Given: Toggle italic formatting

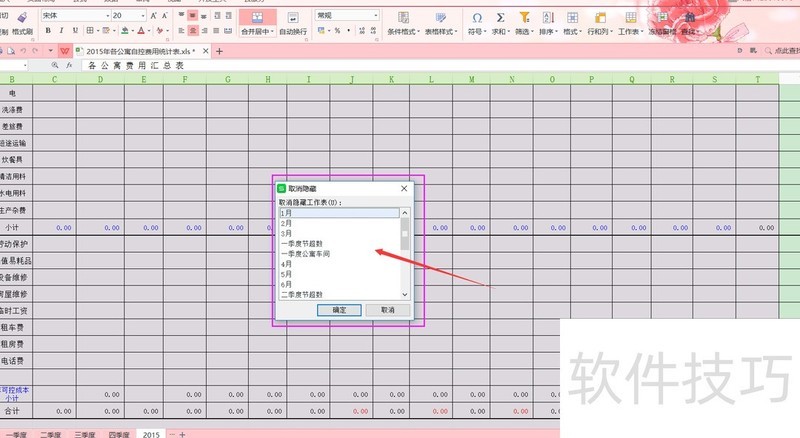Looking at the screenshot, I should tap(61, 31).
